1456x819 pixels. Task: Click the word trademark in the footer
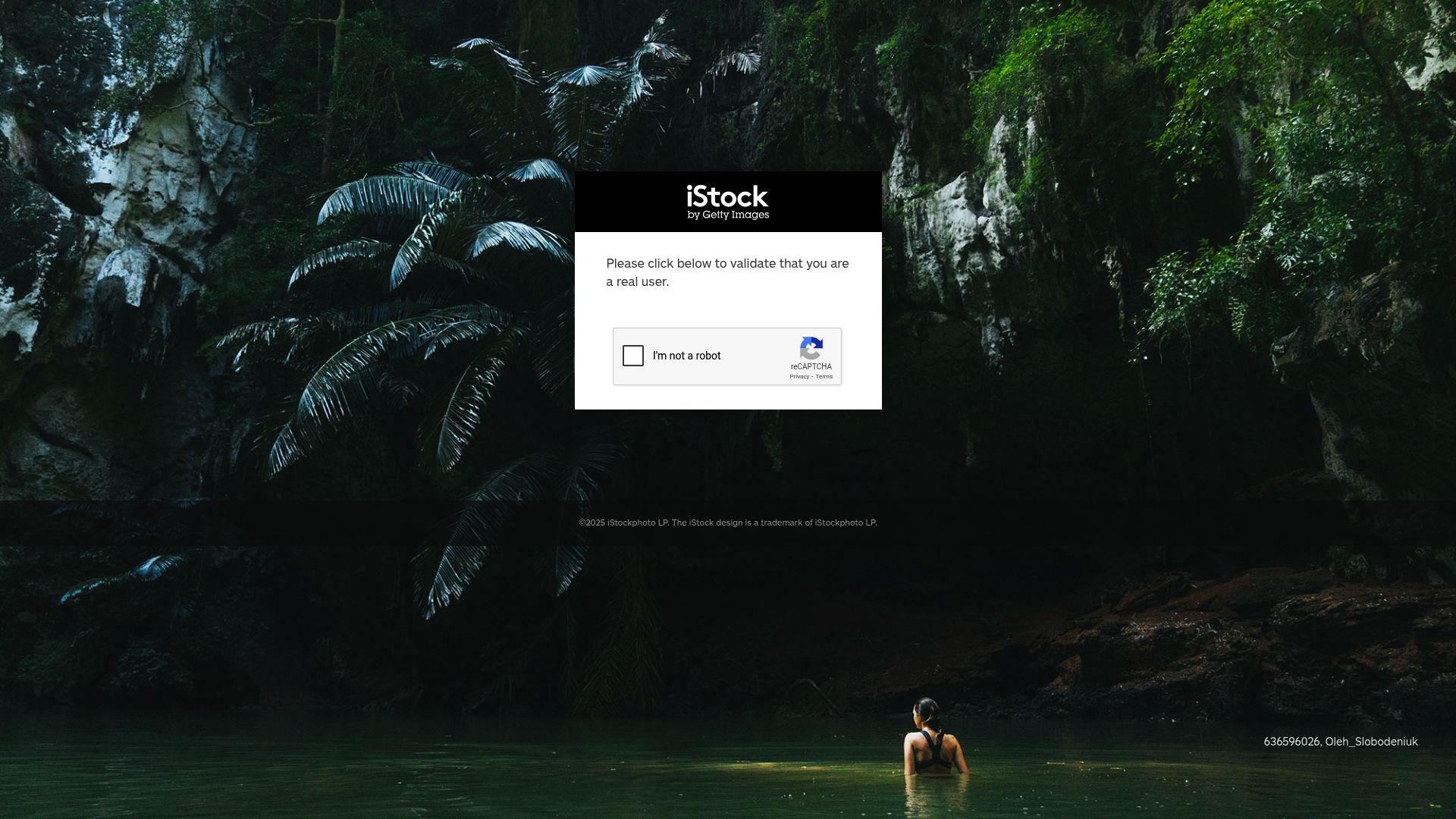point(781,522)
